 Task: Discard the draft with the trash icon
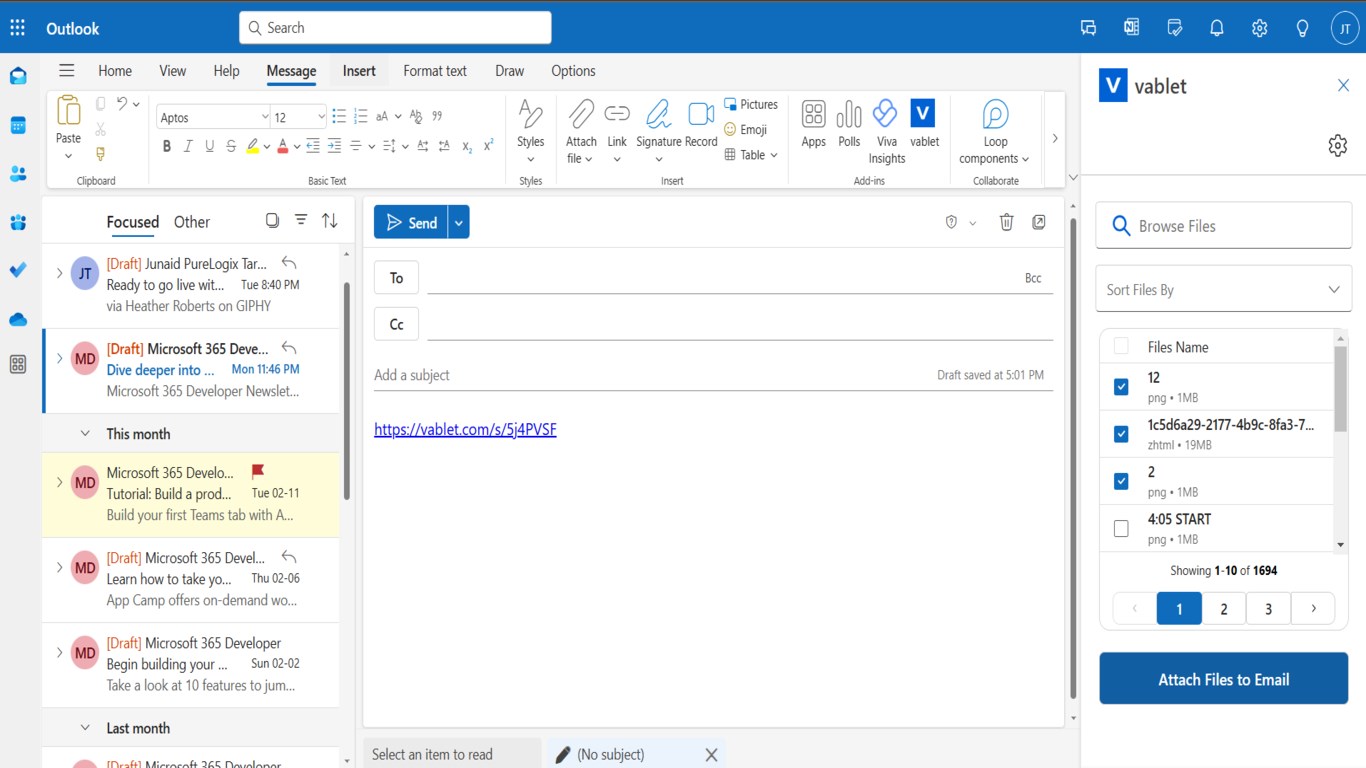pos(1007,222)
